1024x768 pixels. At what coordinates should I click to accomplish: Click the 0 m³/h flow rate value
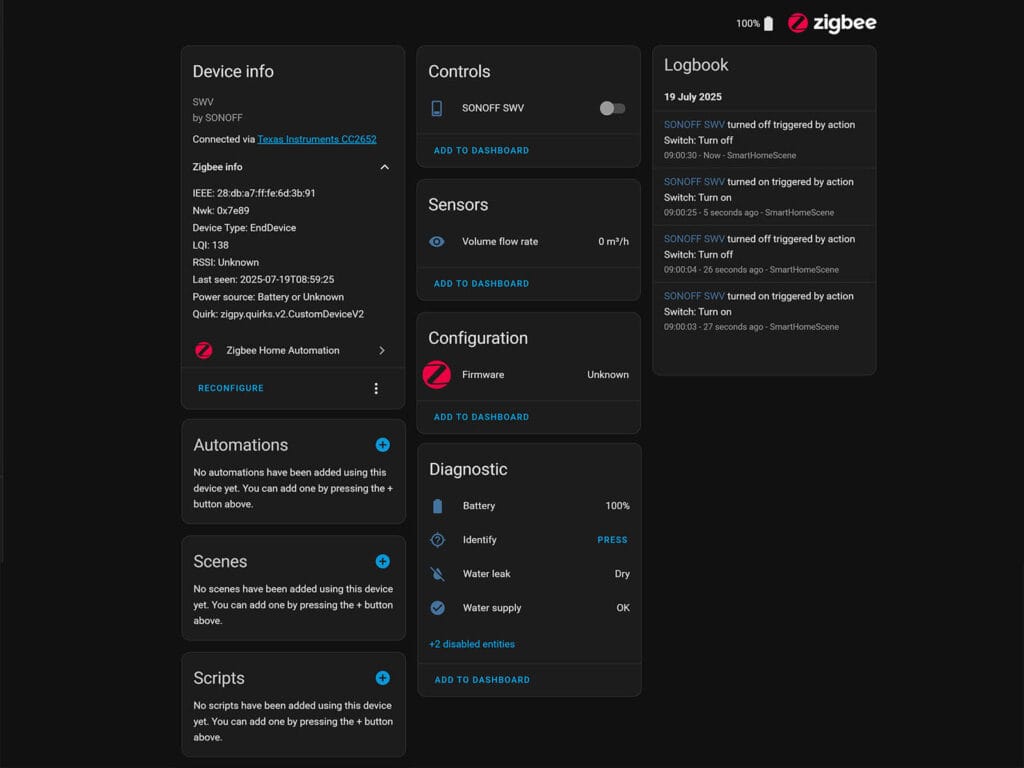click(x=613, y=242)
